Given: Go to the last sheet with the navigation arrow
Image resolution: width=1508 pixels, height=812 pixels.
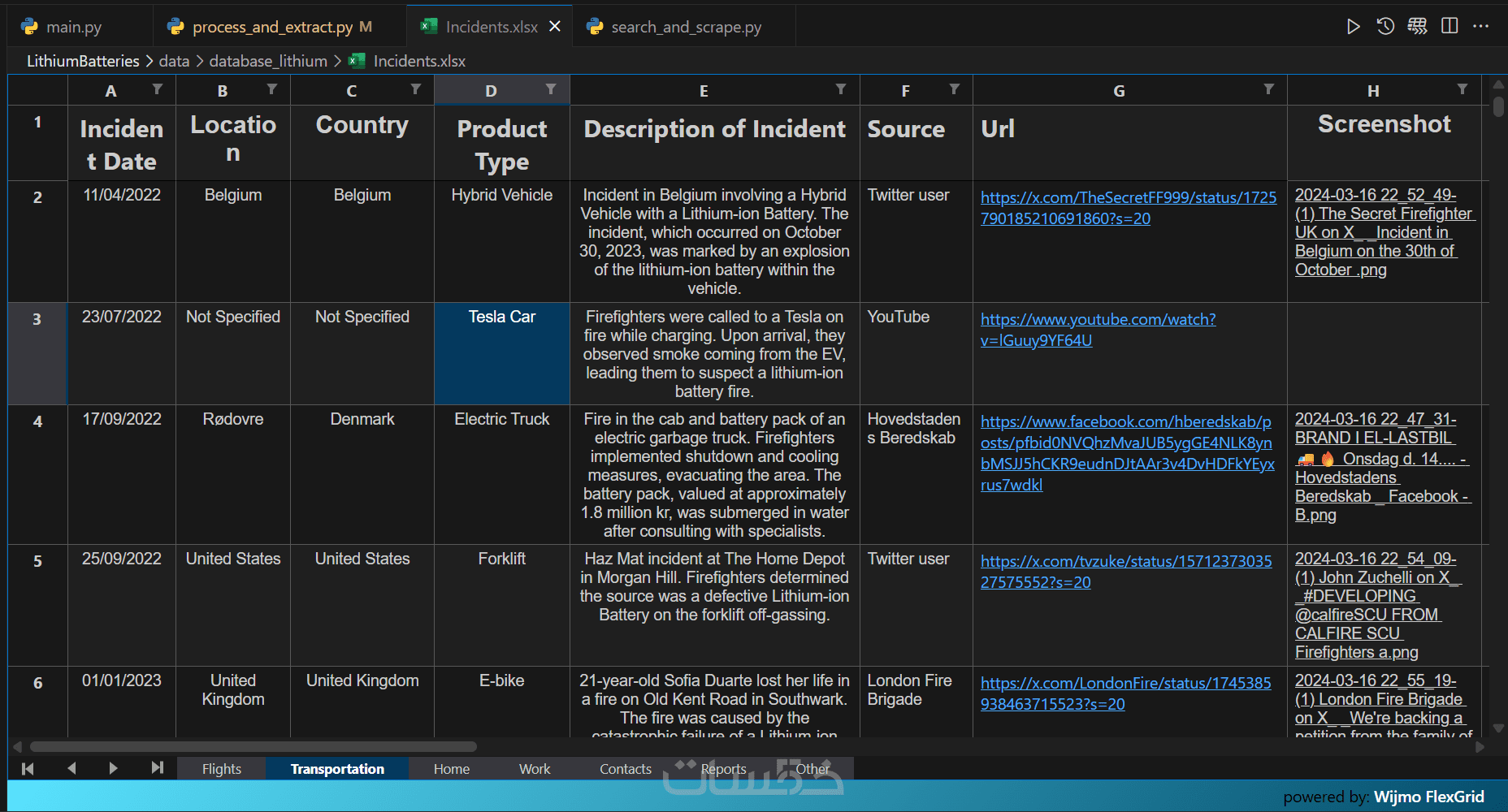Looking at the screenshot, I should [x=157, y=768].
